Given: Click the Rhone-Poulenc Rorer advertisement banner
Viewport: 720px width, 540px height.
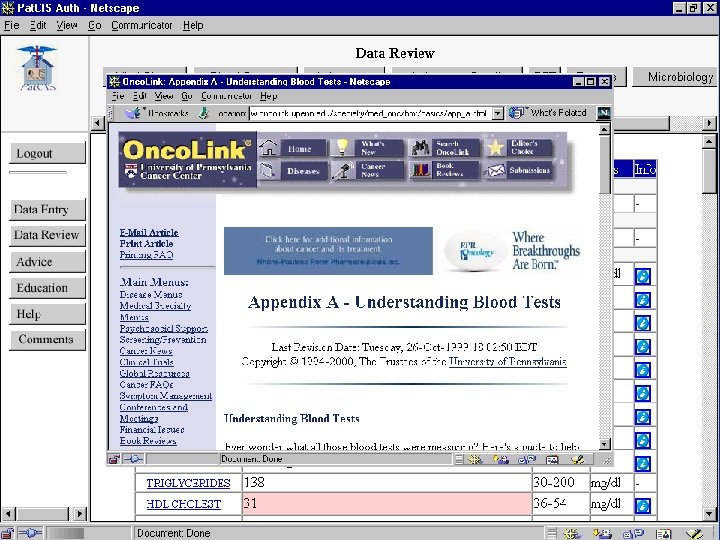Looking at the screenshot, I should point(328,251).
